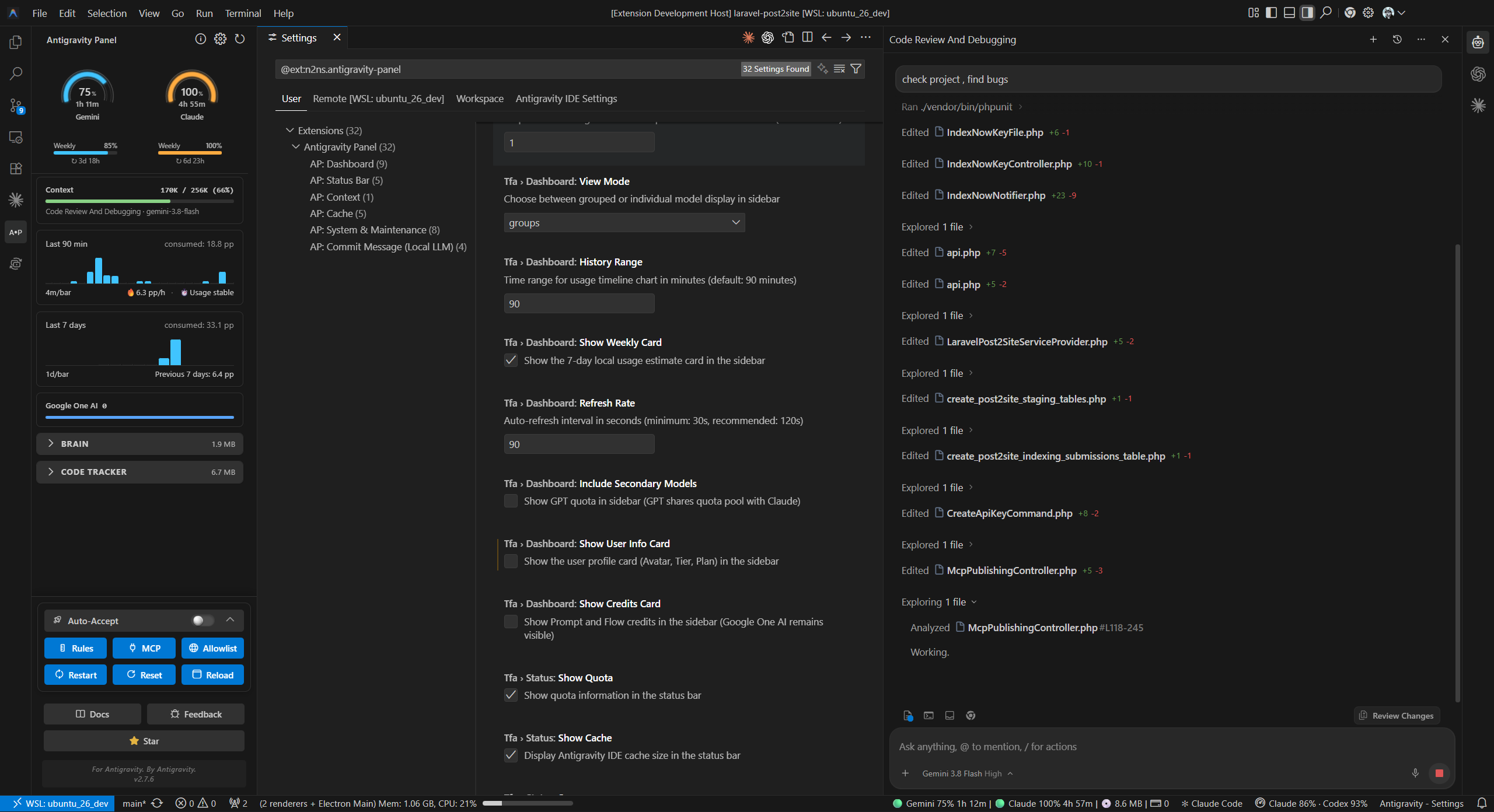Image resolution: width=1494 pixels, height=812 pixels.
Task: Click the Rules button
Action: pos(75,648)
